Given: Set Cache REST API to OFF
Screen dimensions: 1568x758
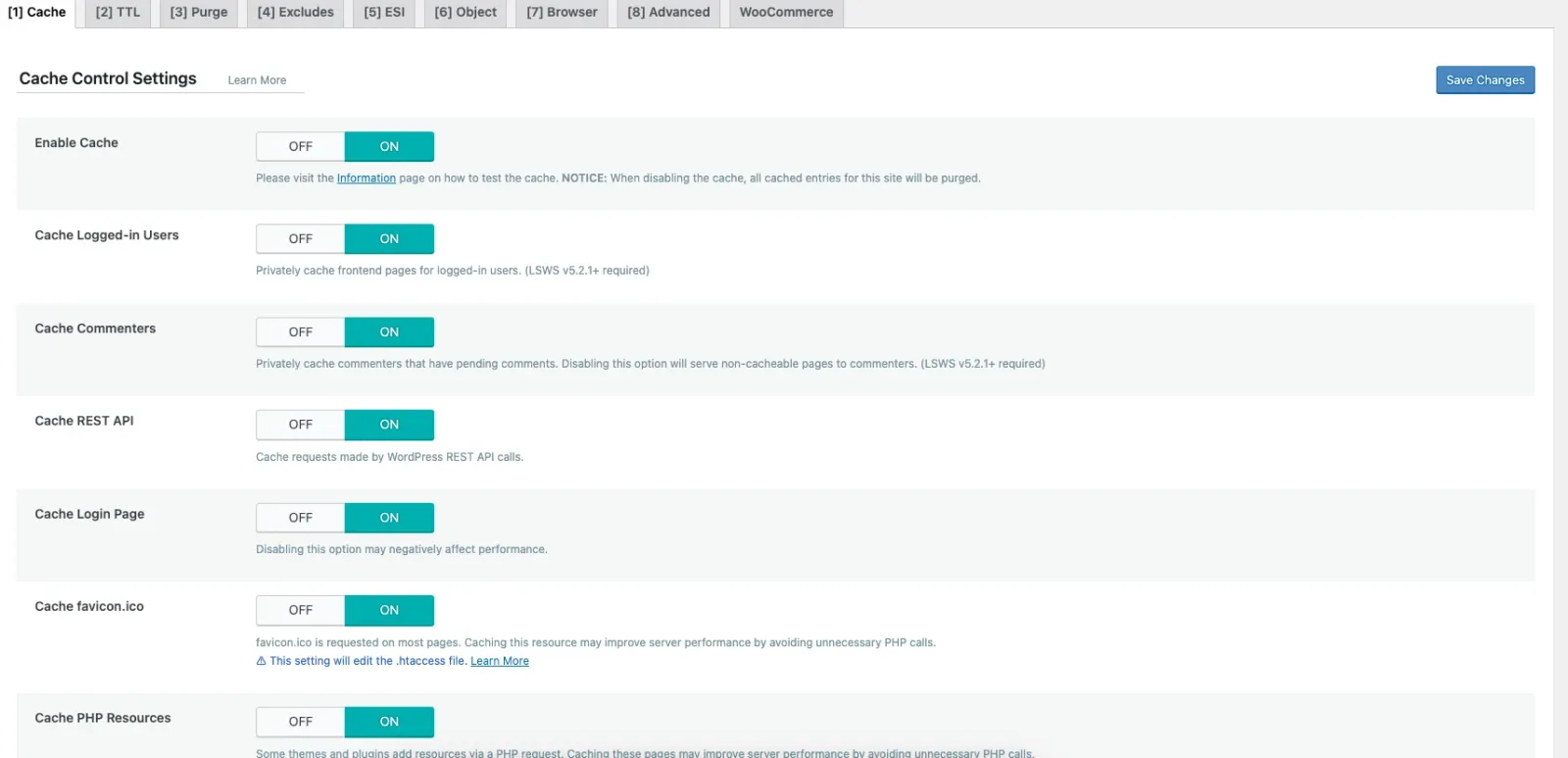Looking at the screenshot, I should pos(301,425).
